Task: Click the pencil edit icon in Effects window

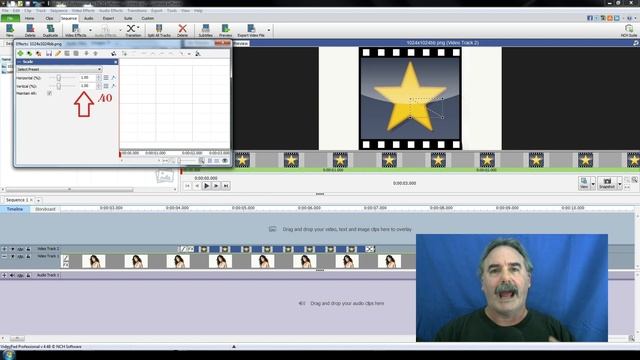Action: (58, 53)
